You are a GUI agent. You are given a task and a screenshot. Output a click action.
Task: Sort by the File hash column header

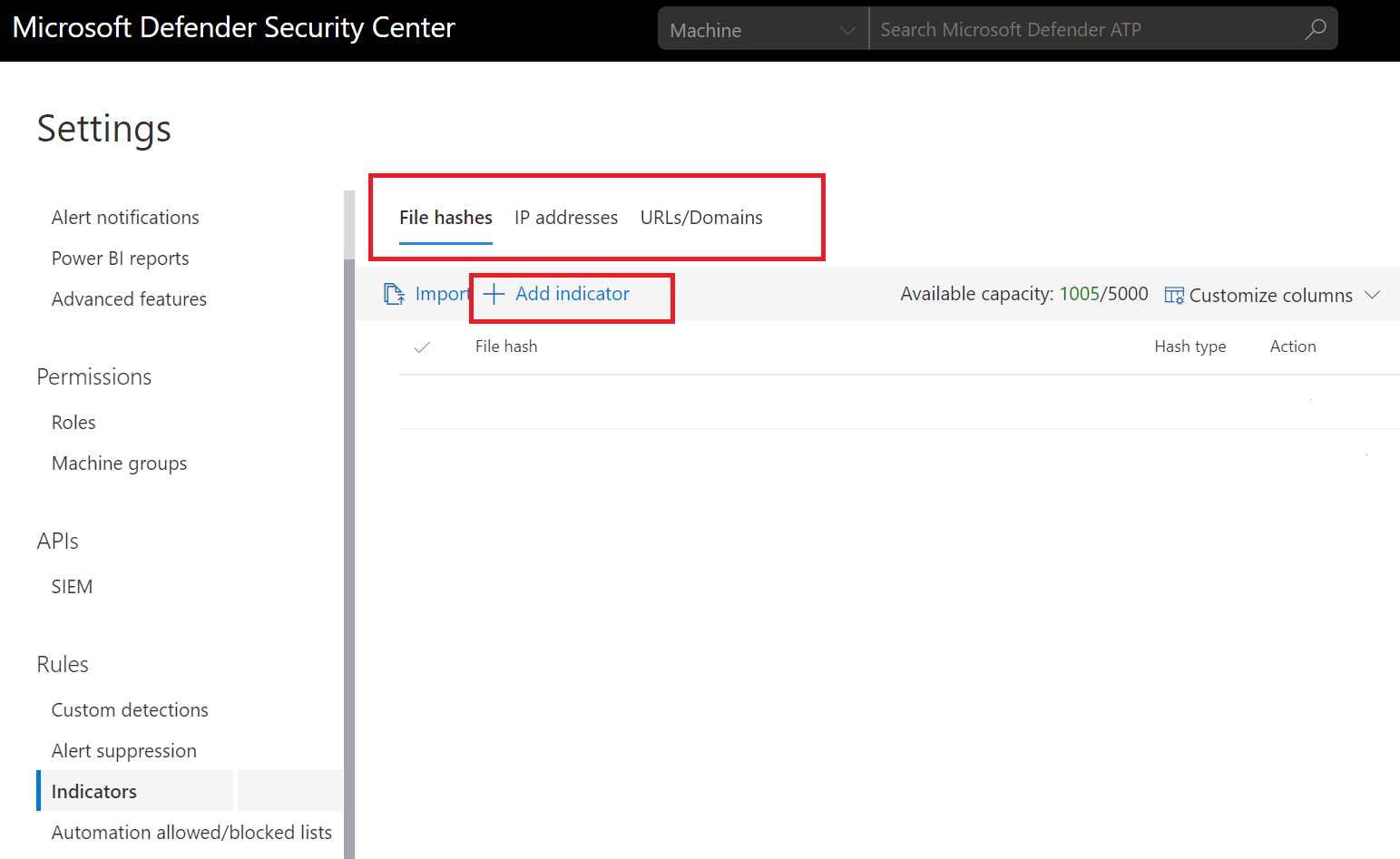click(x=506, y=347)
